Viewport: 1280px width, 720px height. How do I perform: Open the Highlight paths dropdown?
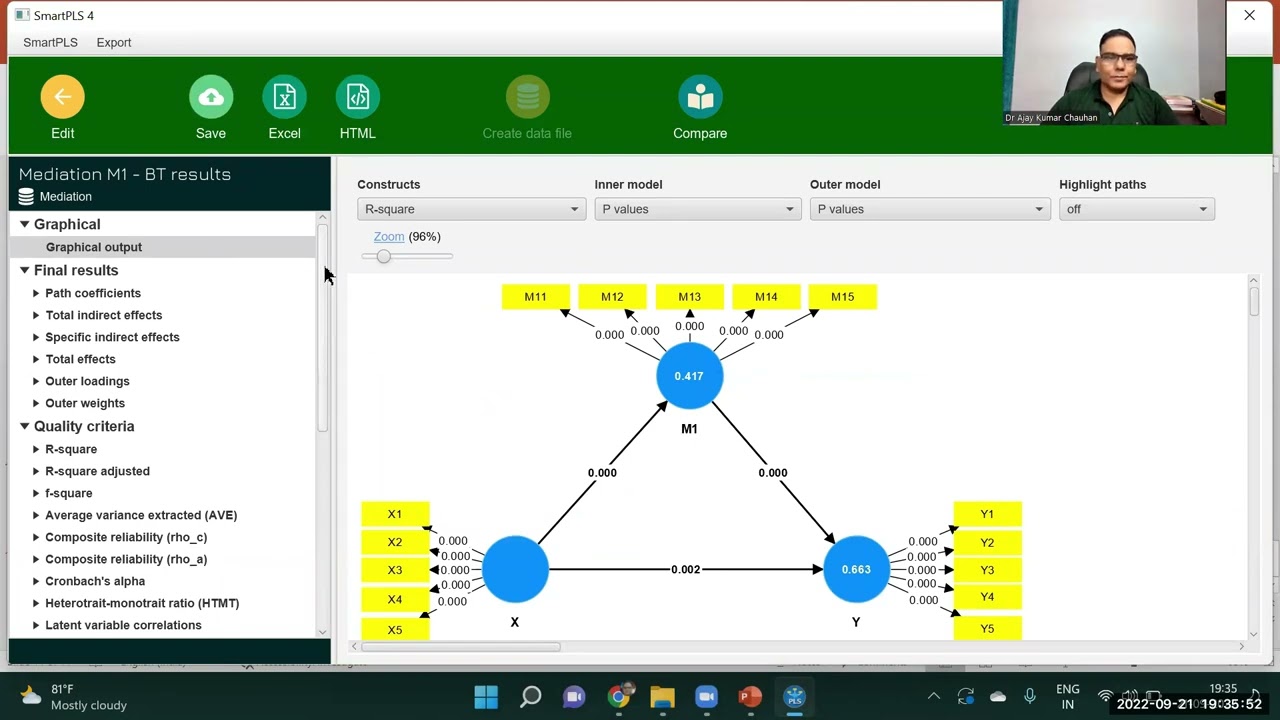click(x=1137, y=209)
